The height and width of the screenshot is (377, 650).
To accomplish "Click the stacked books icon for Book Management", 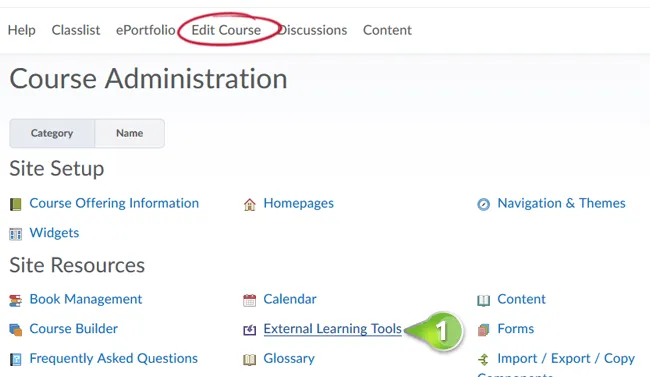I will click(15, 301).
